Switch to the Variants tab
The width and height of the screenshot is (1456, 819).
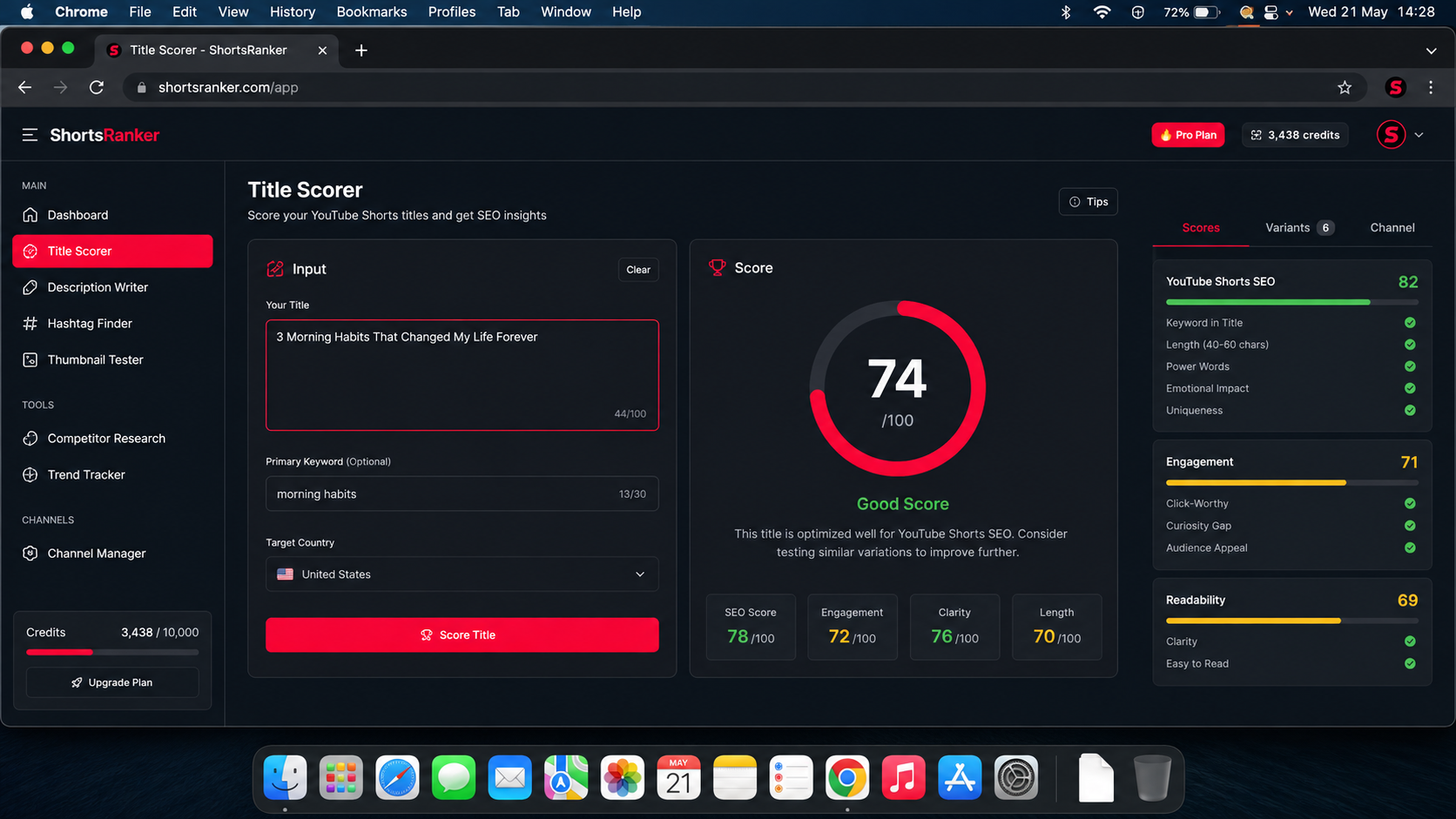[x=1298, y=228]
